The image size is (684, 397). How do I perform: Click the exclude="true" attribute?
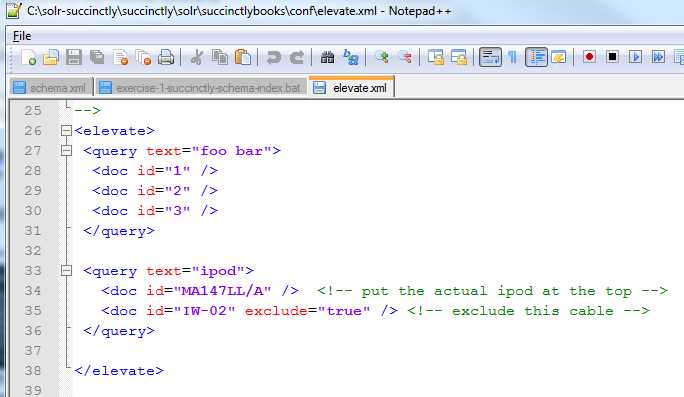click(308, 311)
